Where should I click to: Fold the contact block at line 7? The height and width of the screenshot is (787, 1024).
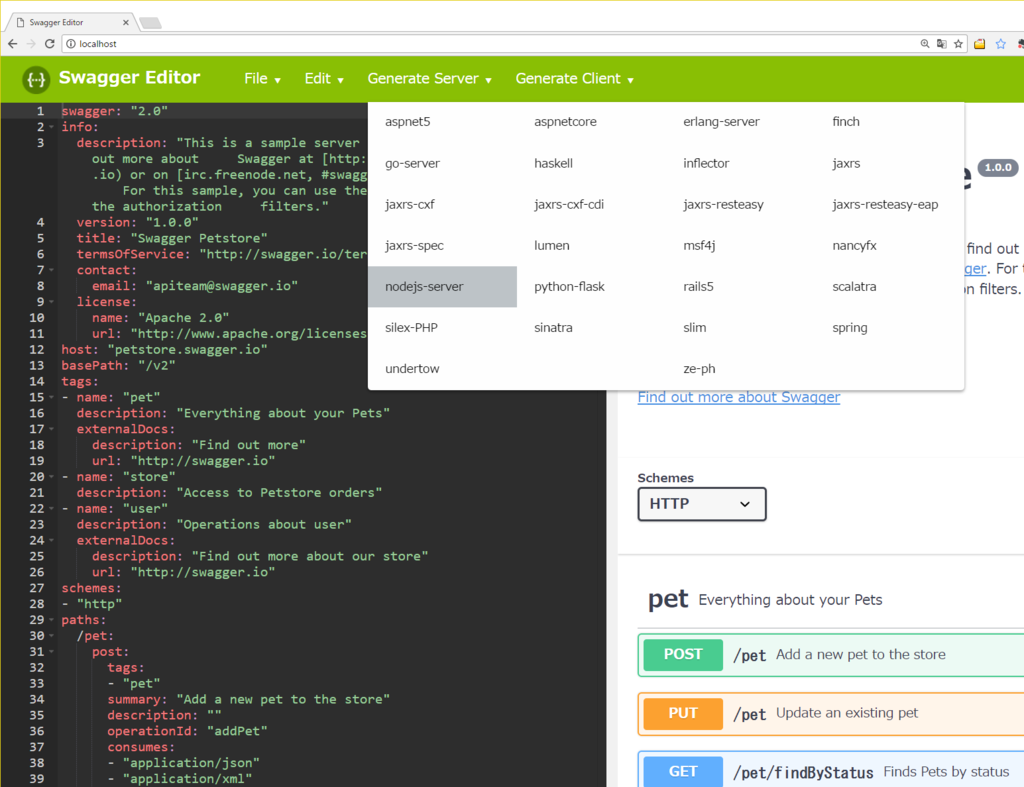point(52,270)
